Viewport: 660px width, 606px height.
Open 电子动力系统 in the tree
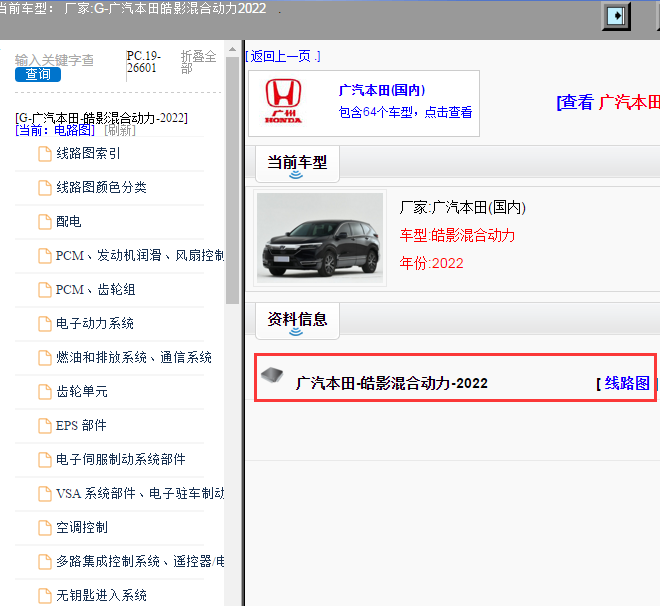95,323
